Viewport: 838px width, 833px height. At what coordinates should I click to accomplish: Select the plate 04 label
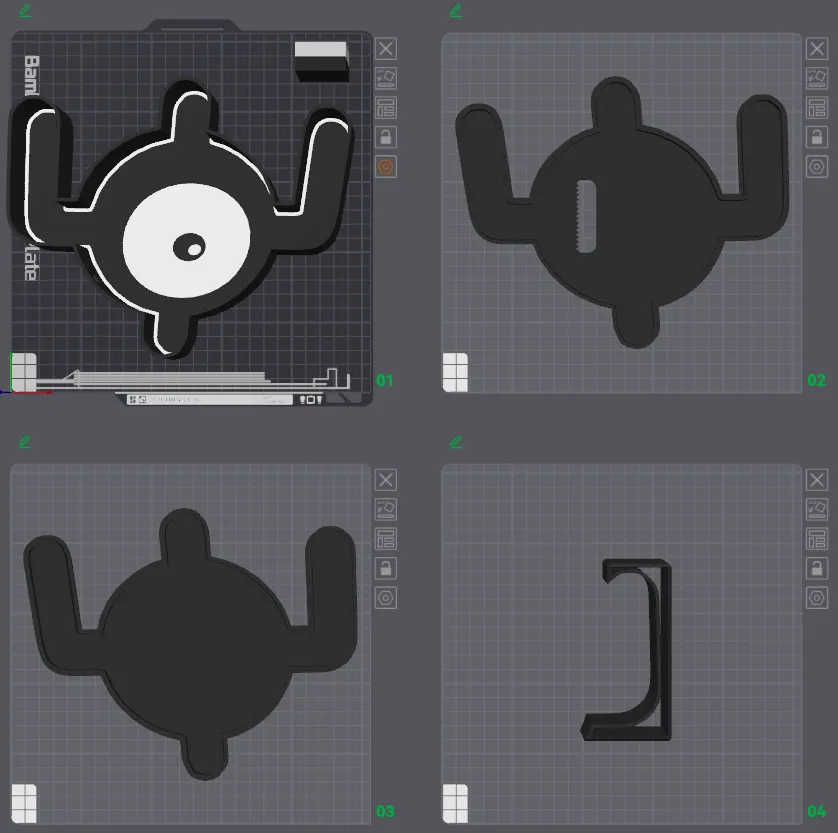pyautogui.click(x=815, y=812)
